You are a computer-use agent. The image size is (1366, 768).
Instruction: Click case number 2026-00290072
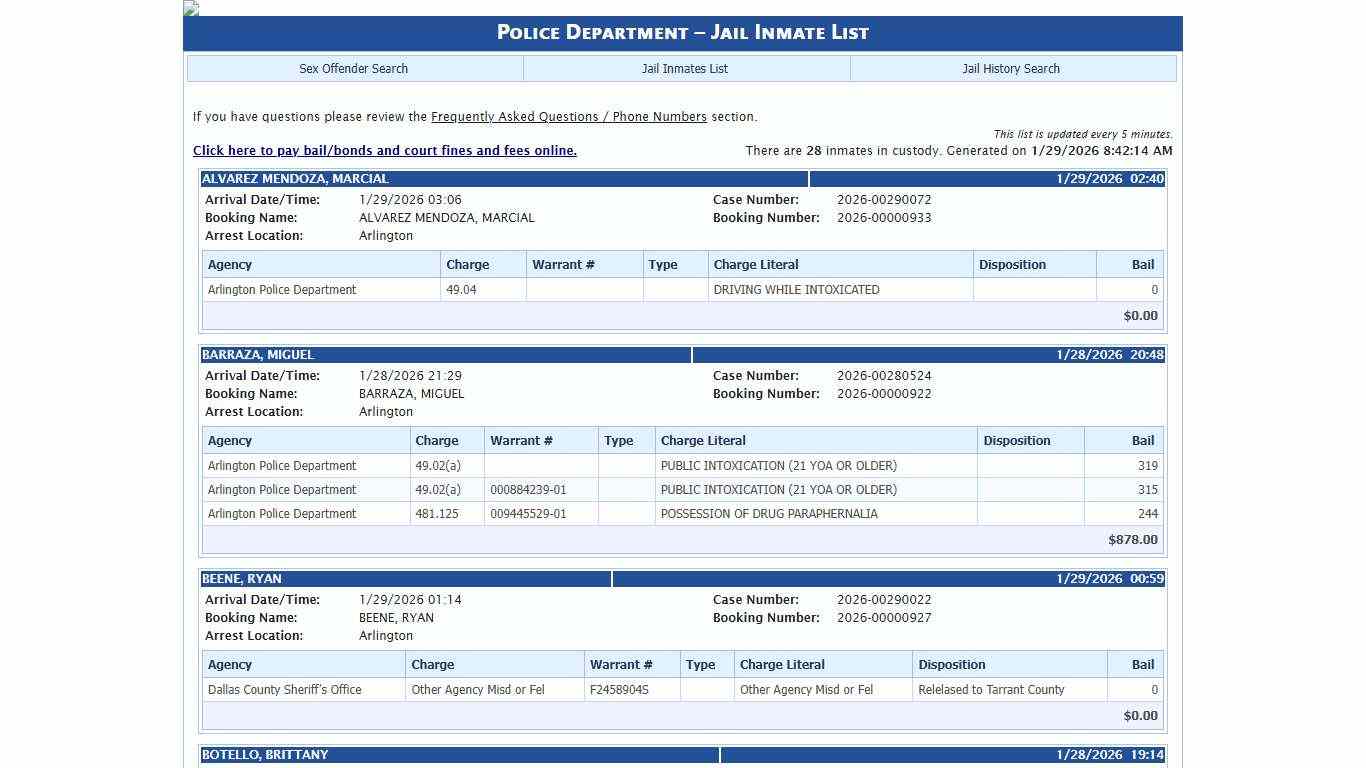click(884, 200)
